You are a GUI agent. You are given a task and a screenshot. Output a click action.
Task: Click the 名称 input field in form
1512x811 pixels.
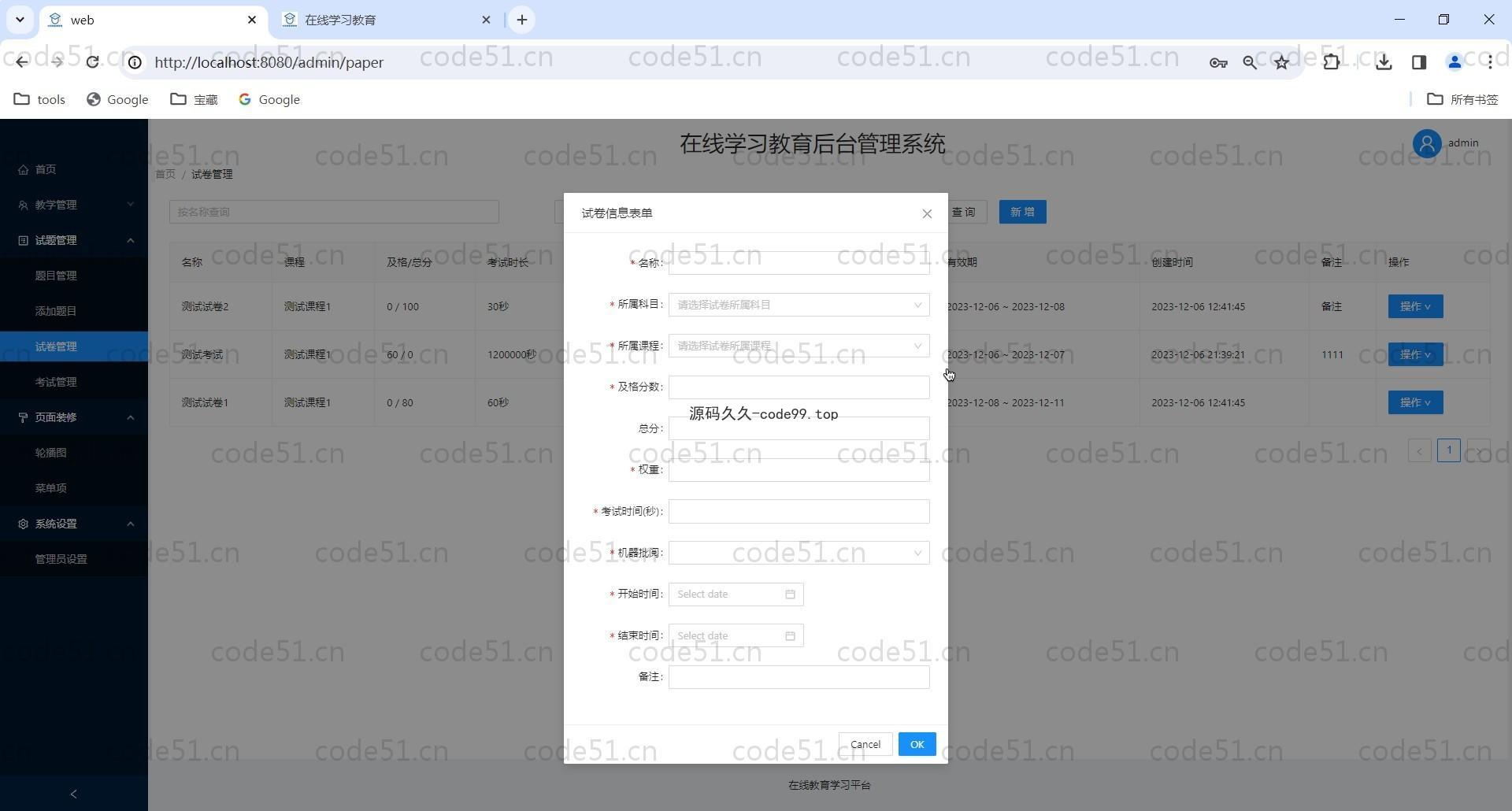pos(799,264)
